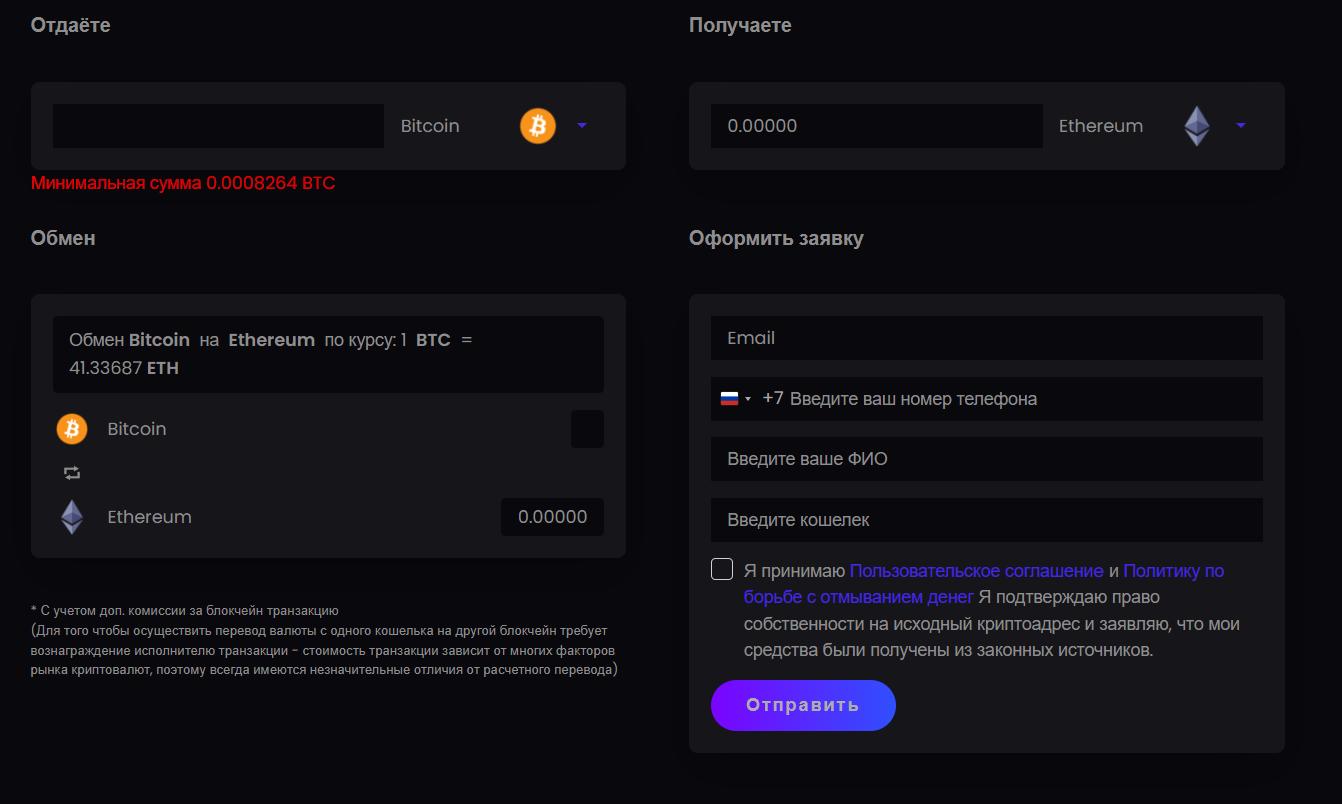The height and width of the screenshot is (804, 1342).
Task: Click the Ethereum 0.00000 value in Обмен panel
Action: [552, 517]
